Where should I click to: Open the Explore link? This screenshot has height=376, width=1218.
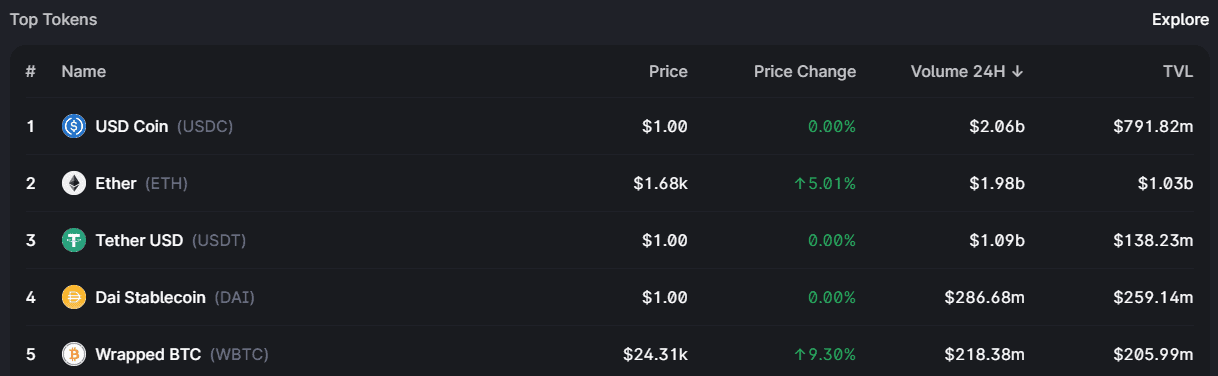coord(1181,20)
